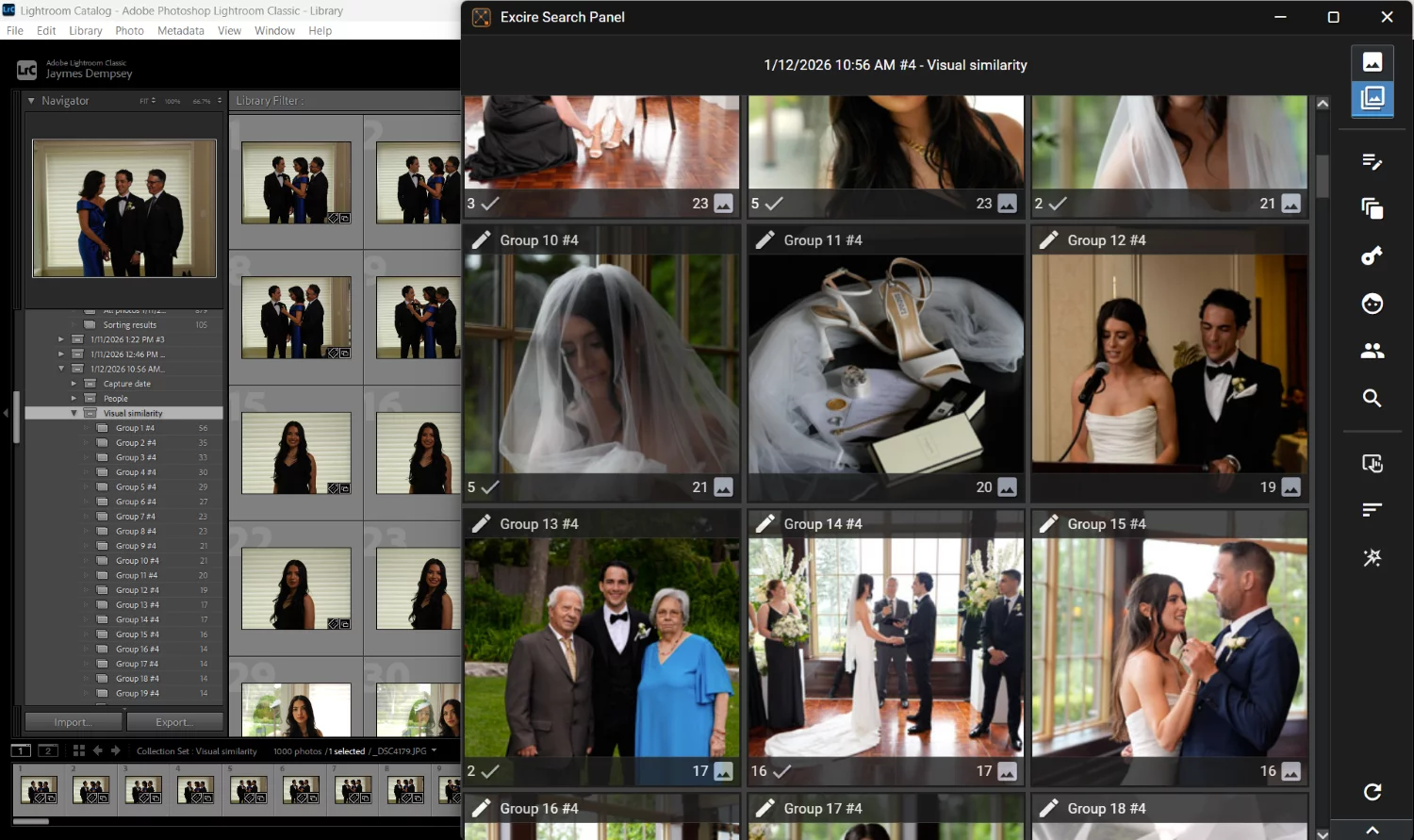Open the find duplicates stacked squares icon
This screenshot has height=840, width=1414.
pyautogui.click(x=1372, y=208)
